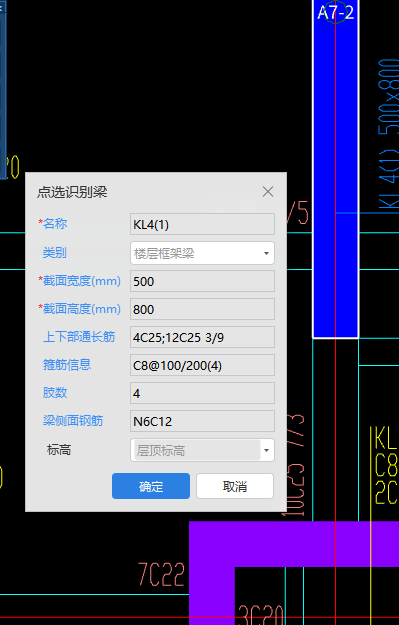Click the 确定 button to confirm
This screenshot has height=625, width=399.
pyautogui.click(x=151, y=486)
